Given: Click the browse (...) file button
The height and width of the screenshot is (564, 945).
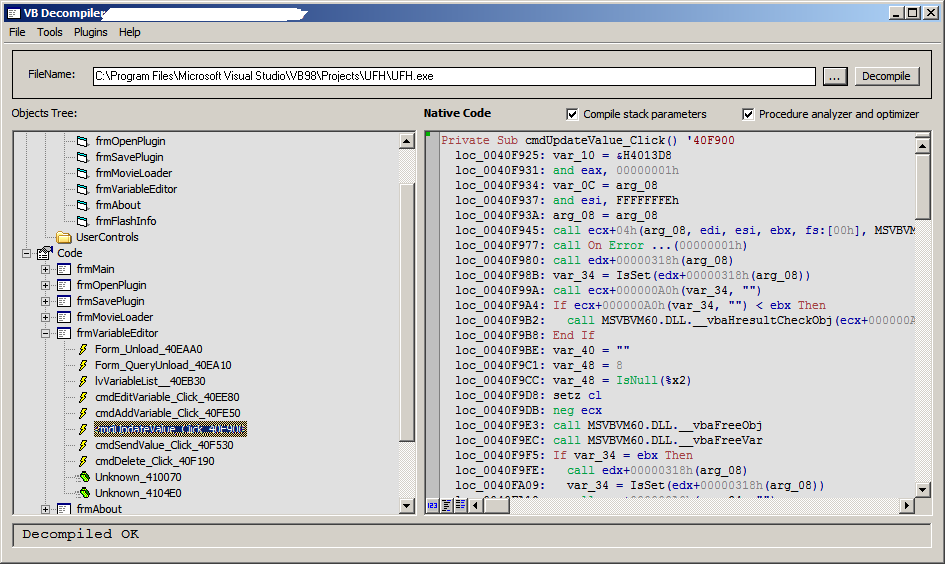Looking at the screenshot, I should tap(835, 76).
